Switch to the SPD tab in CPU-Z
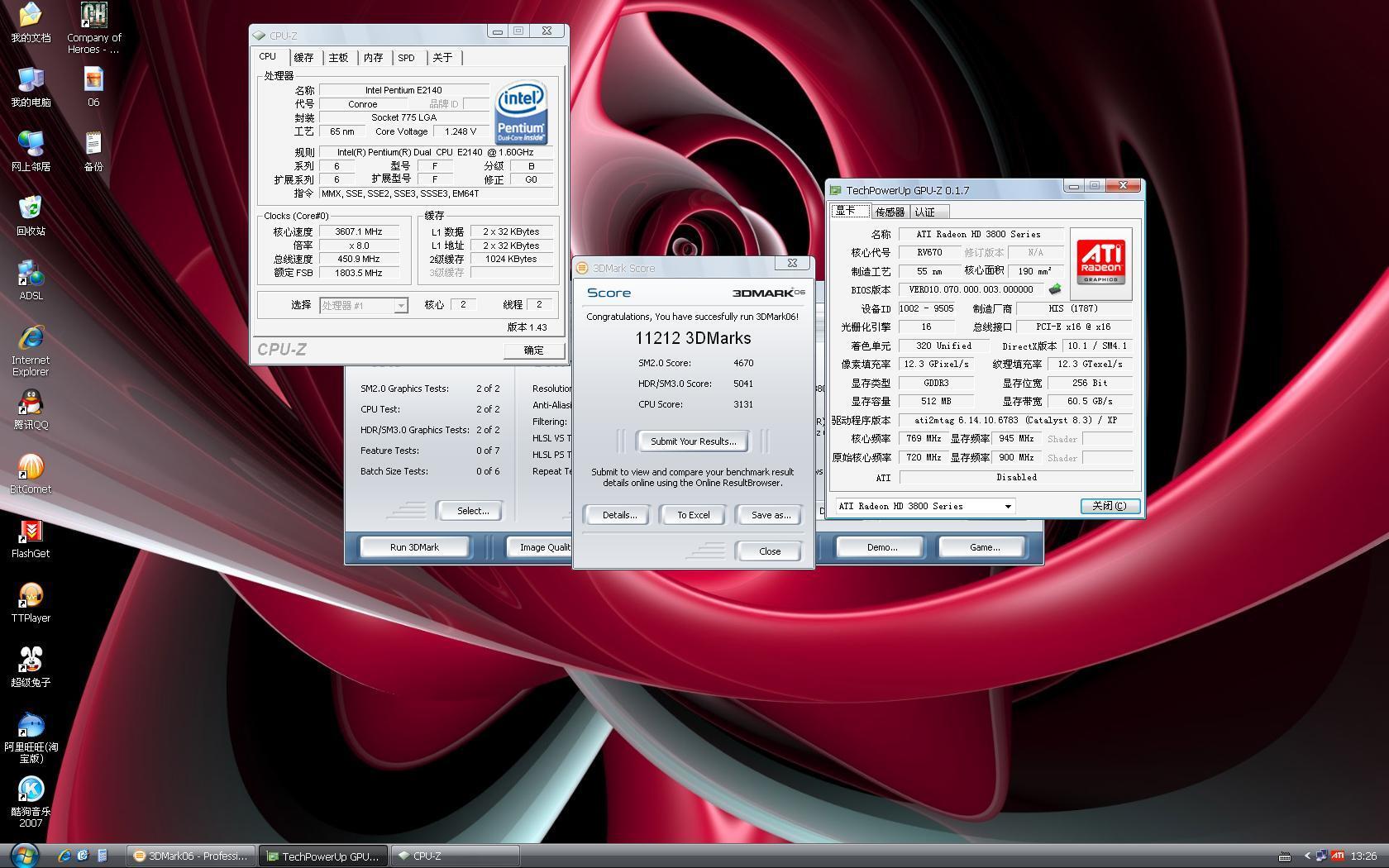The height and width of the screenshot is (868, 1389). tap(406, 58)
